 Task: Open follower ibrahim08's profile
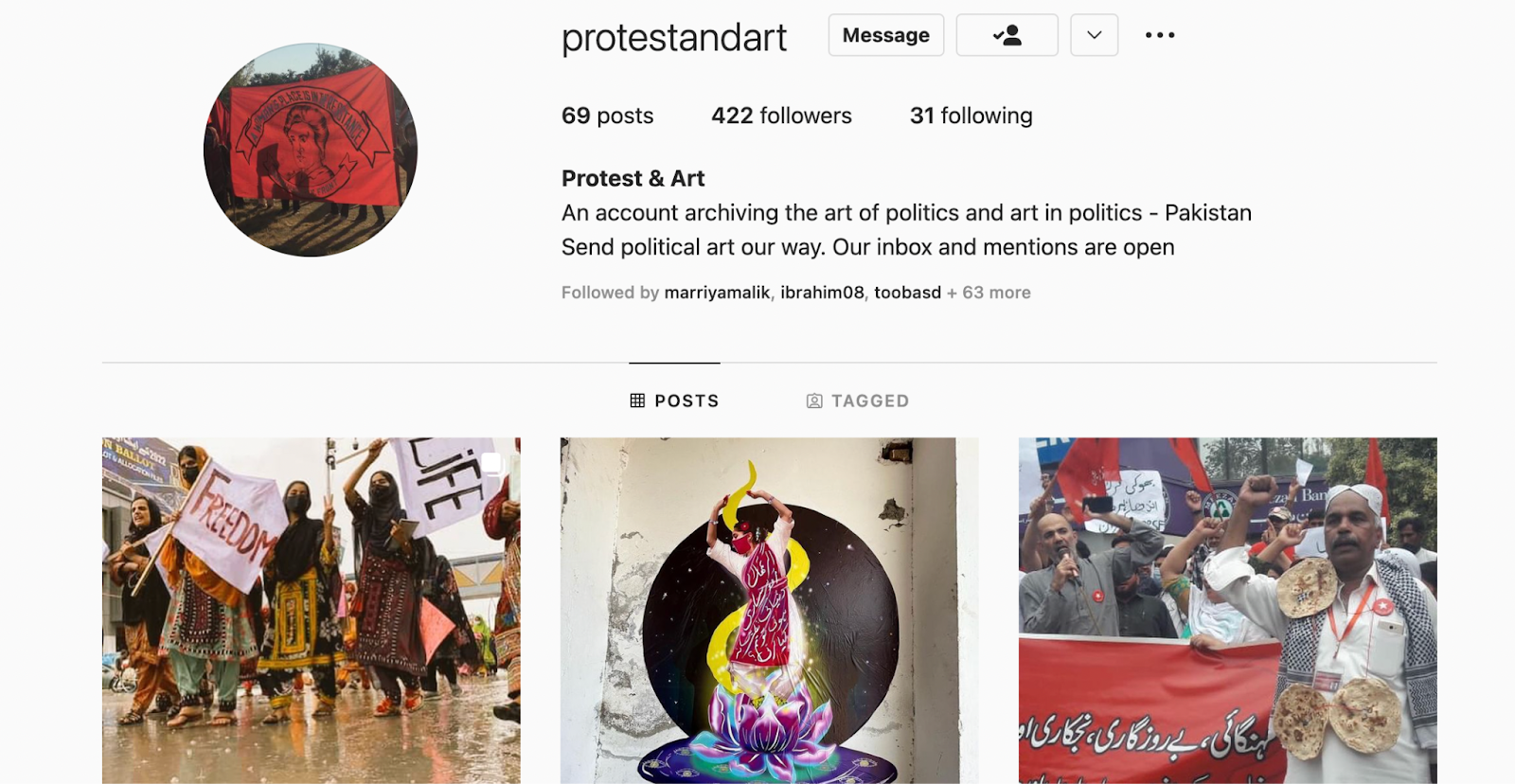pyautogui.click(x=822, y=293)
